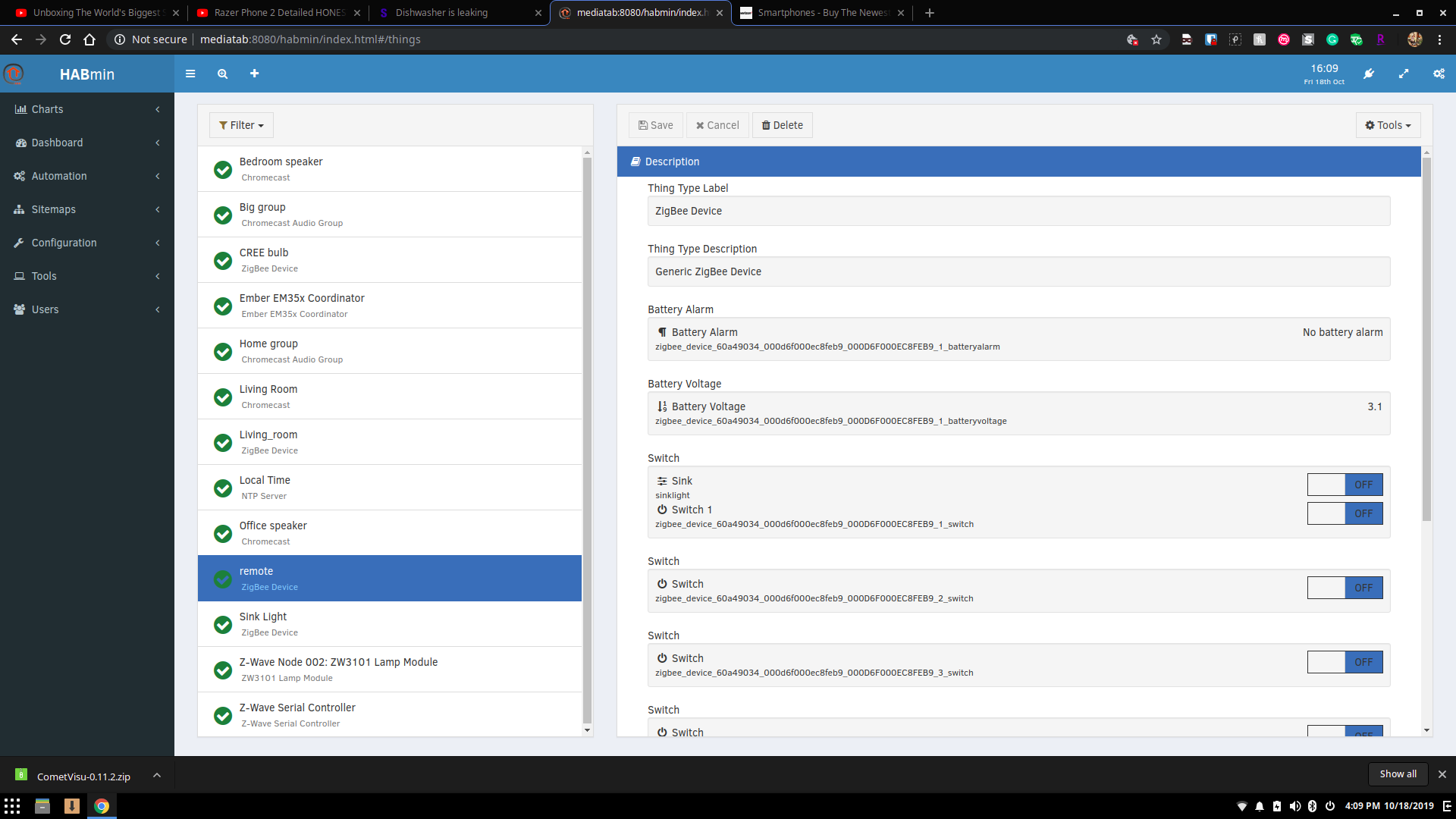Select the Big group Chromecast Audio Group

coord(389,214)
